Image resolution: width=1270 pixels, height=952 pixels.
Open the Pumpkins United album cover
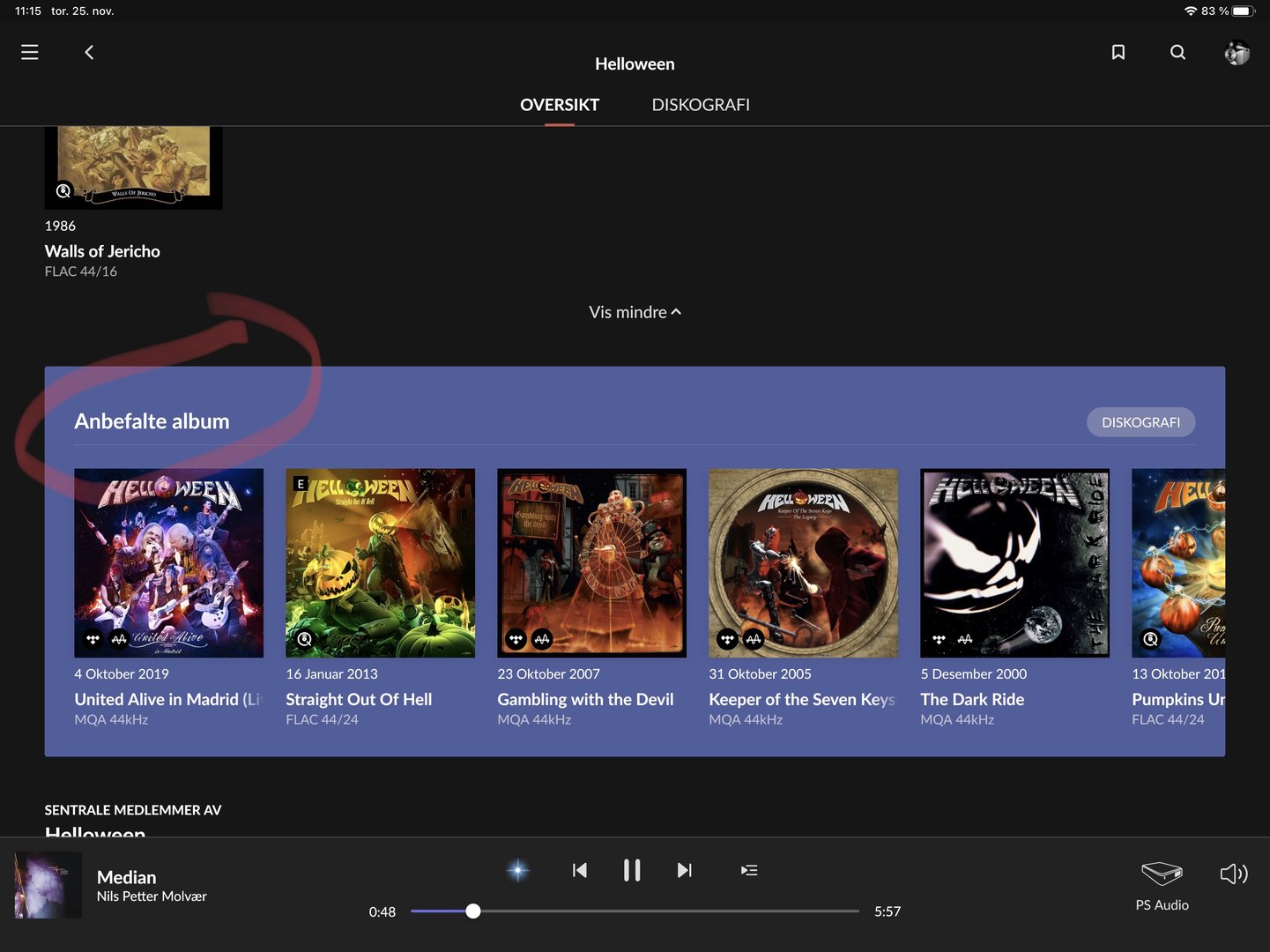point(1178,562)
